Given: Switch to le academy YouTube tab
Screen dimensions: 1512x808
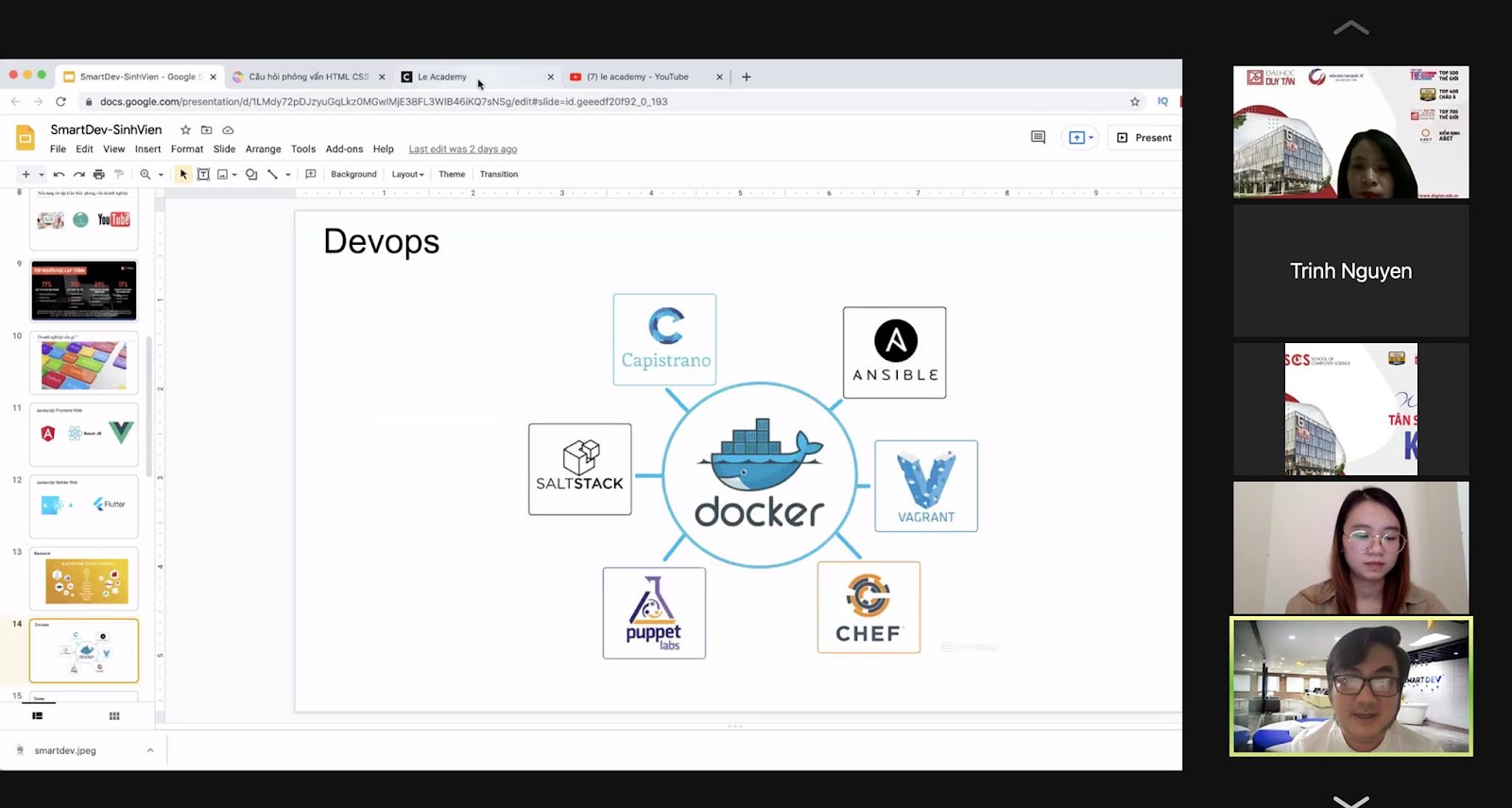Looking at the screenshot, I should tap(646, 77).
